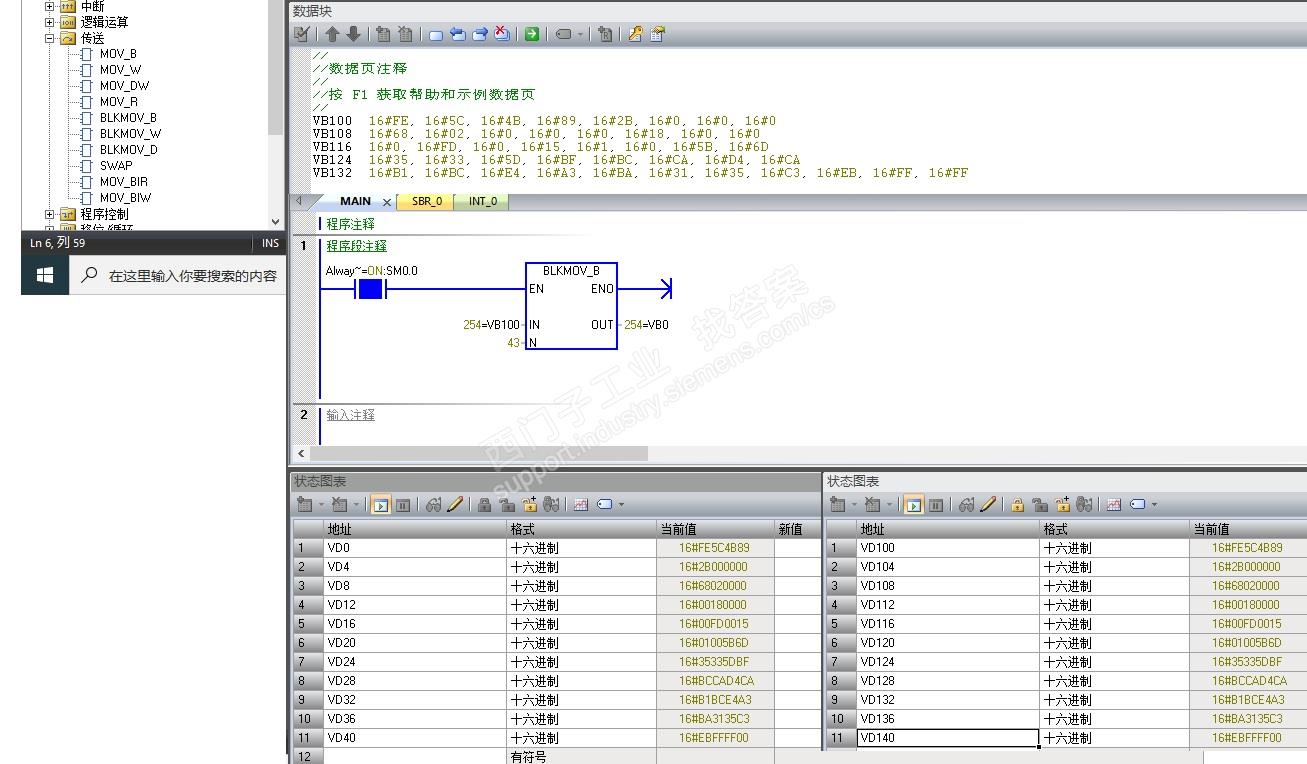Click the instruction tree scrollbar down arrow
The width and height of the screenshot is (1307, 764).
[x=276, y=222]
